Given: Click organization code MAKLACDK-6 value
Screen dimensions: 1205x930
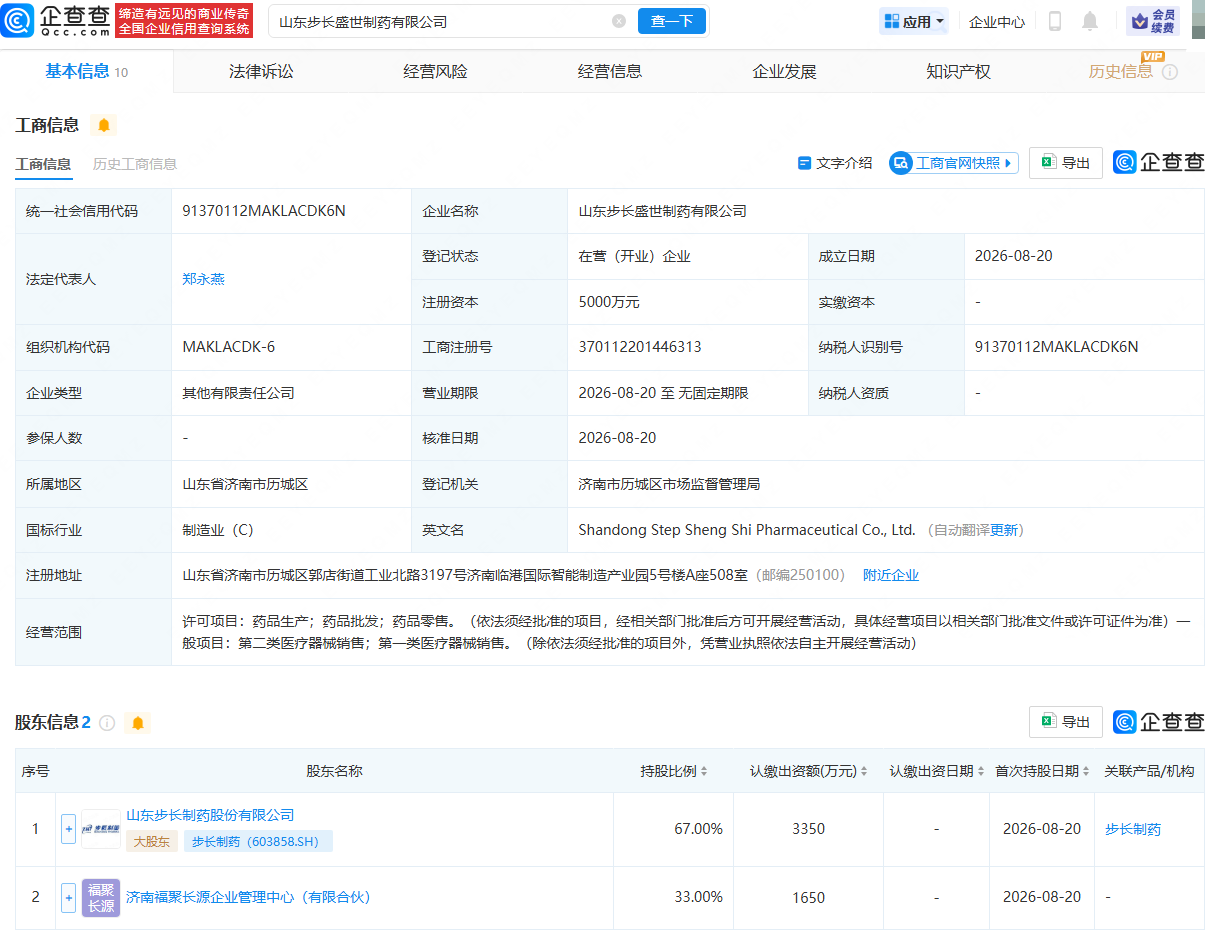Looking at the screenshot, I should pos(228,347).
